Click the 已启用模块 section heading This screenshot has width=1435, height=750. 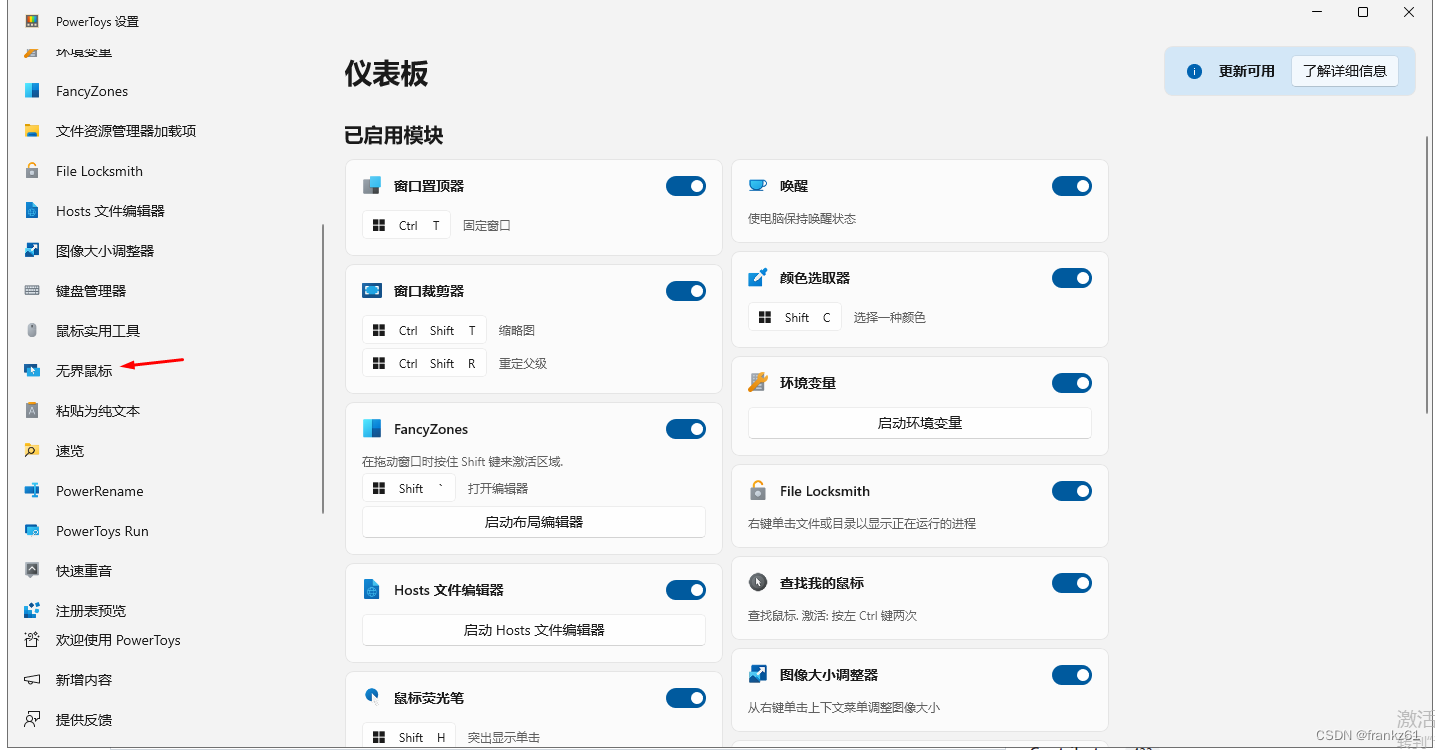(x=394, y=135)
